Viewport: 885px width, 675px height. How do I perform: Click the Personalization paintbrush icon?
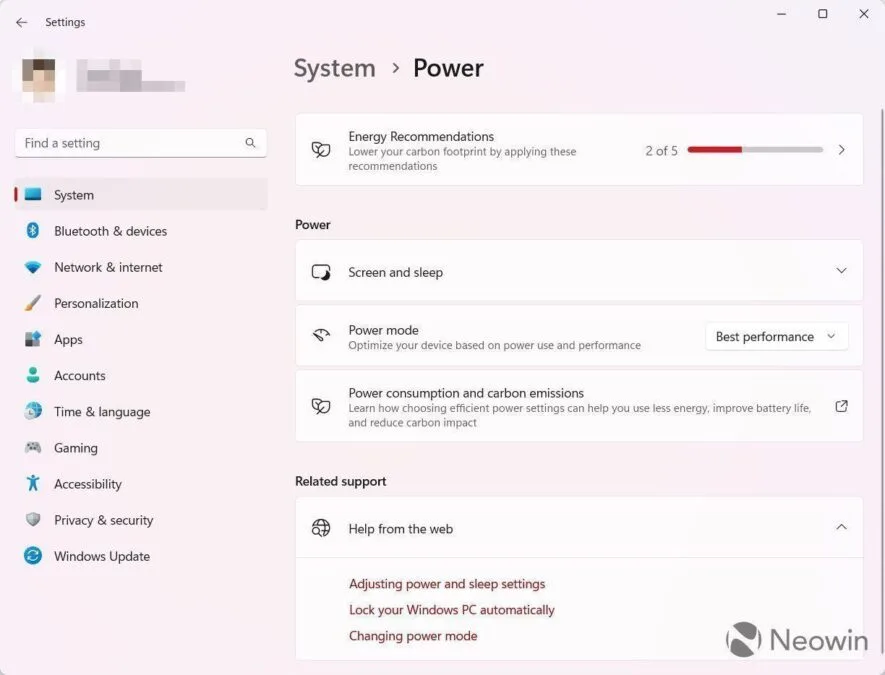coord(33,303)
